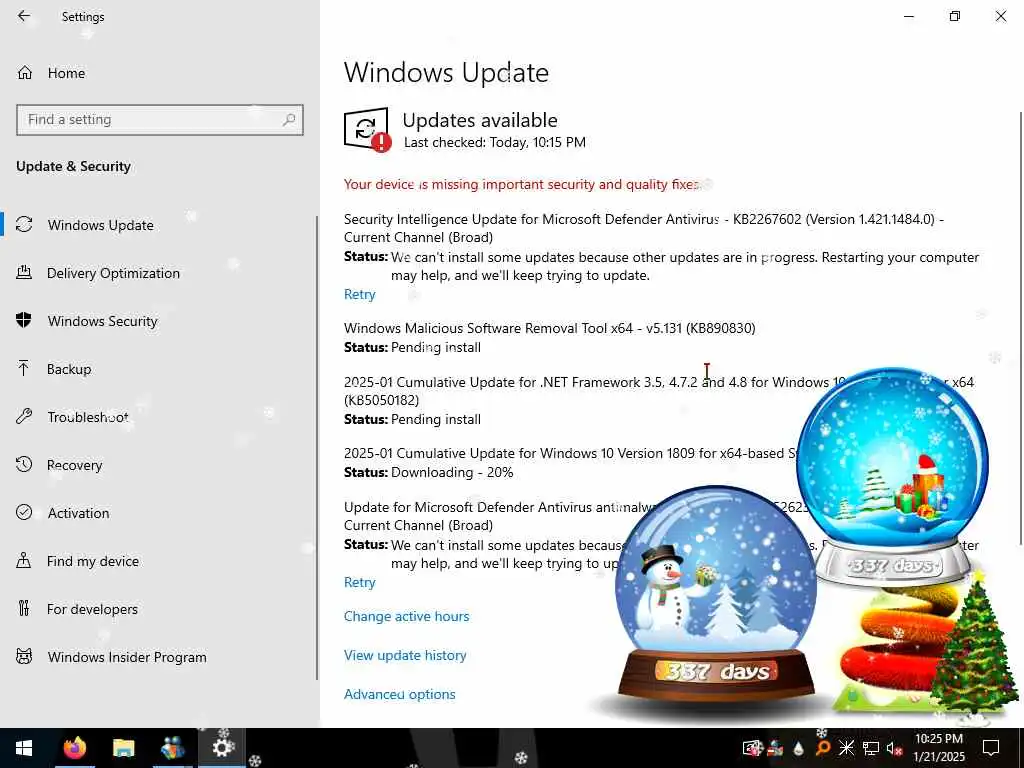Click 'Last checked: Today, 10:15 PM' text

pos(494,142)
